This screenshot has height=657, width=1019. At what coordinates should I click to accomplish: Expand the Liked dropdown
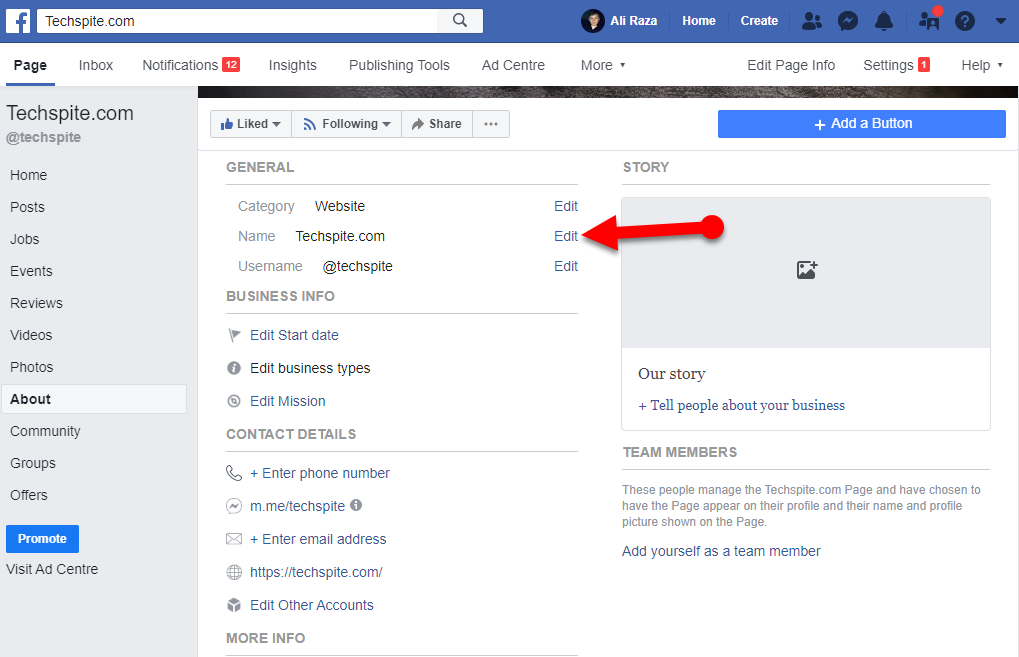click(250, 123)
